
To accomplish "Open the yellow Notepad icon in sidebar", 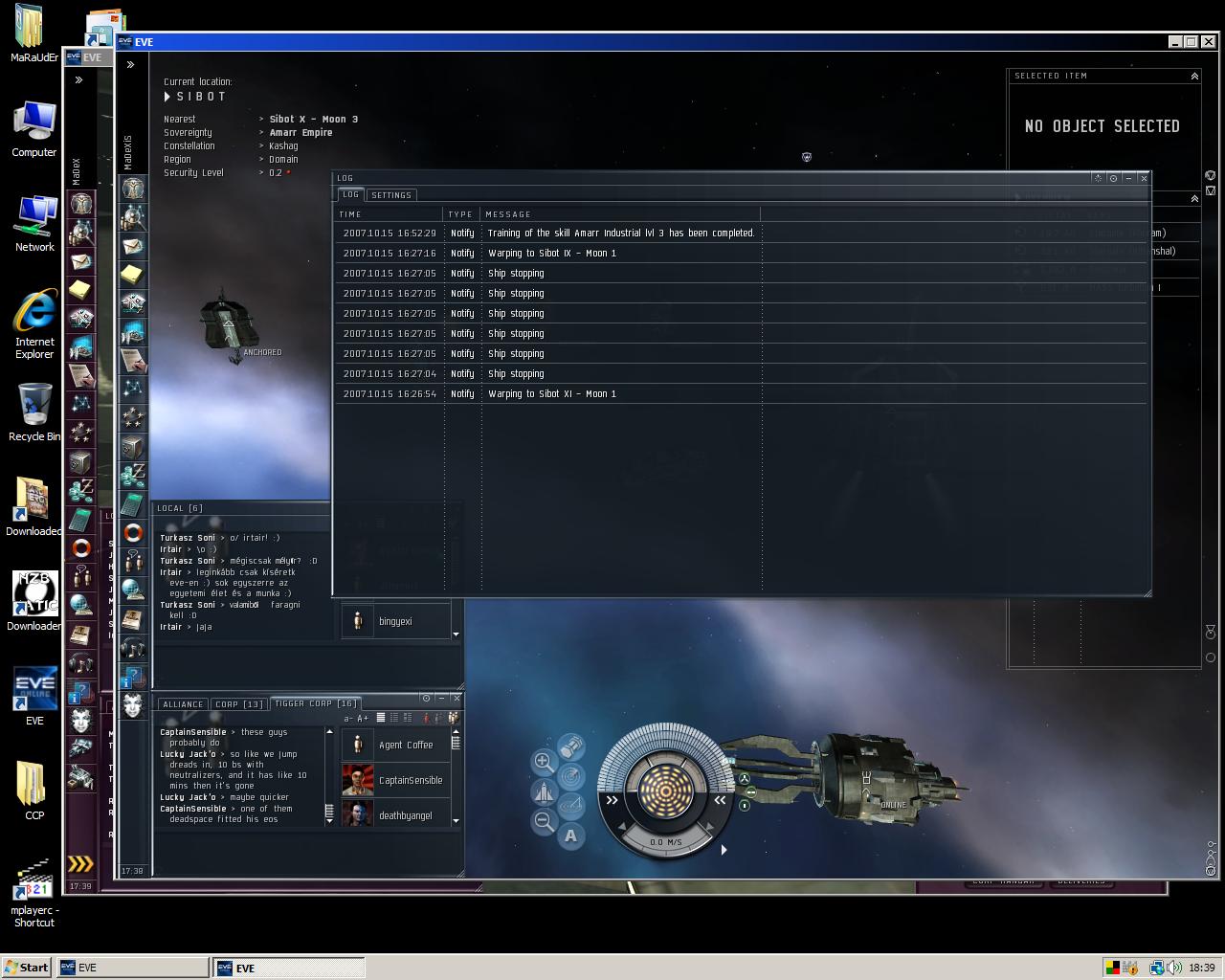I will pos(133,275).
